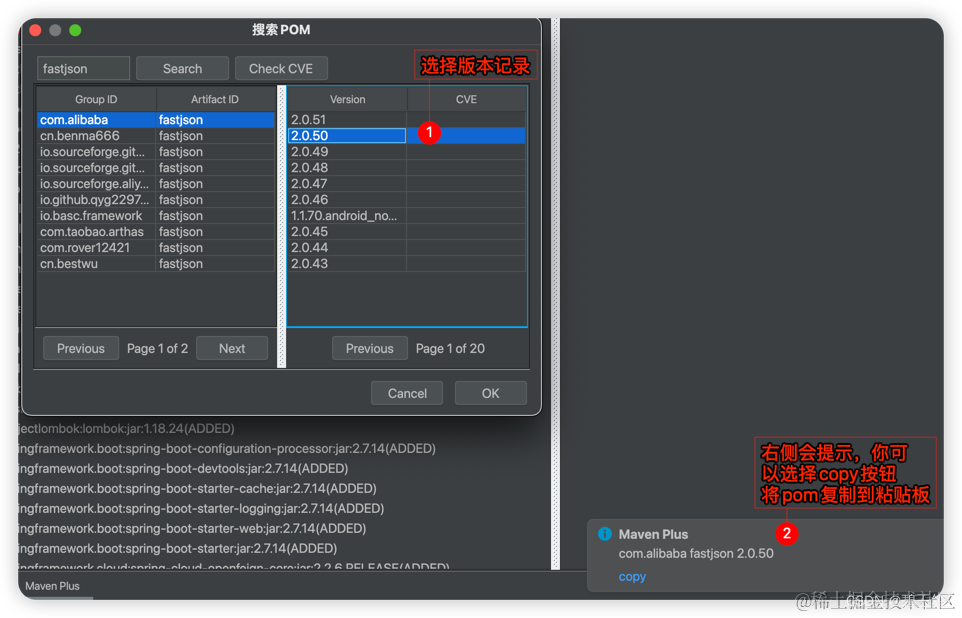Select version 2.0.46

point(407,199)
